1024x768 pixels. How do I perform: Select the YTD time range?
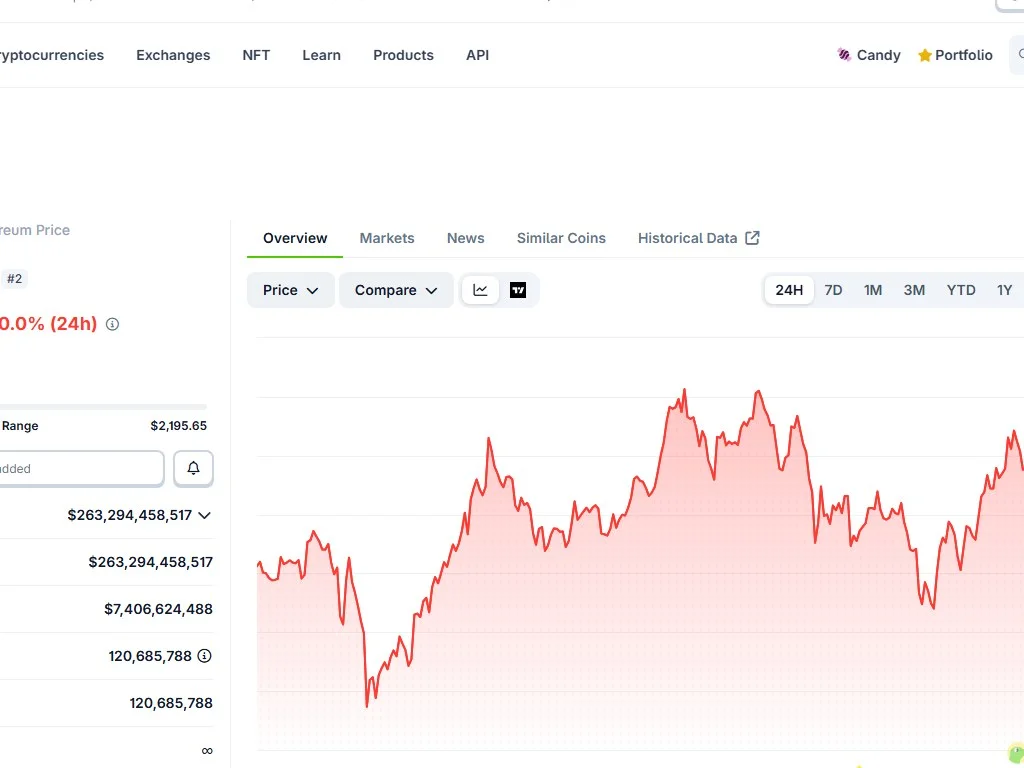pyautogui.click(x=961, y=290)
